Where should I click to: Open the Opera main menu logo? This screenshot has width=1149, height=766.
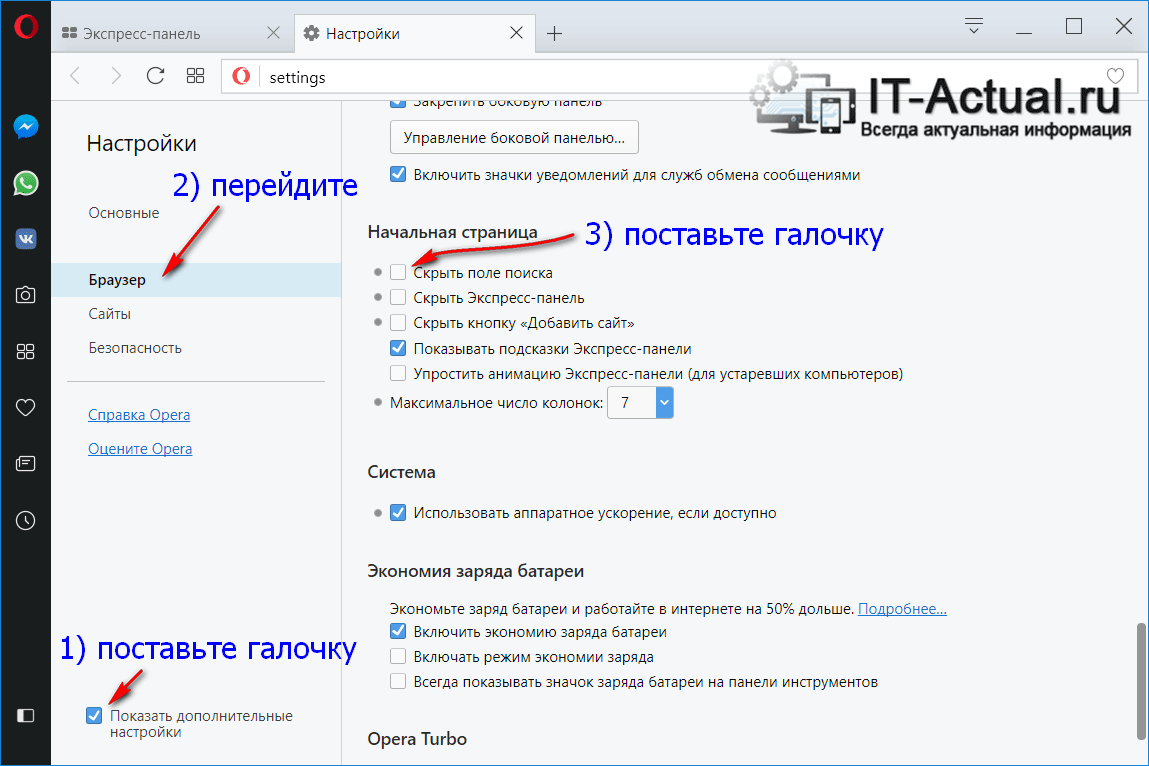[x=26, y=26]
